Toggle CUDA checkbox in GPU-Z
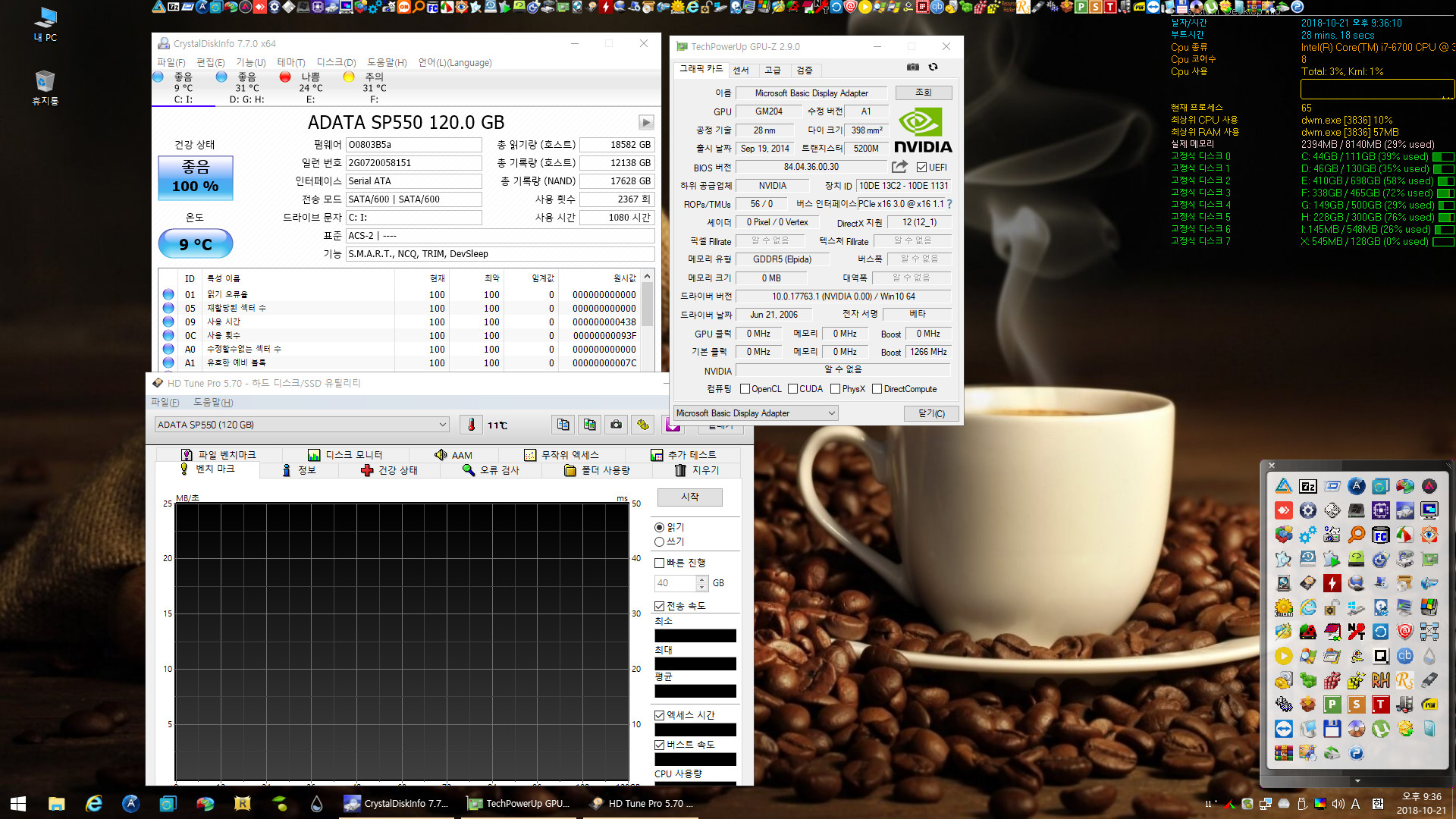The height and width of the screenshot is (819, 1456). (x=792, y=389)
